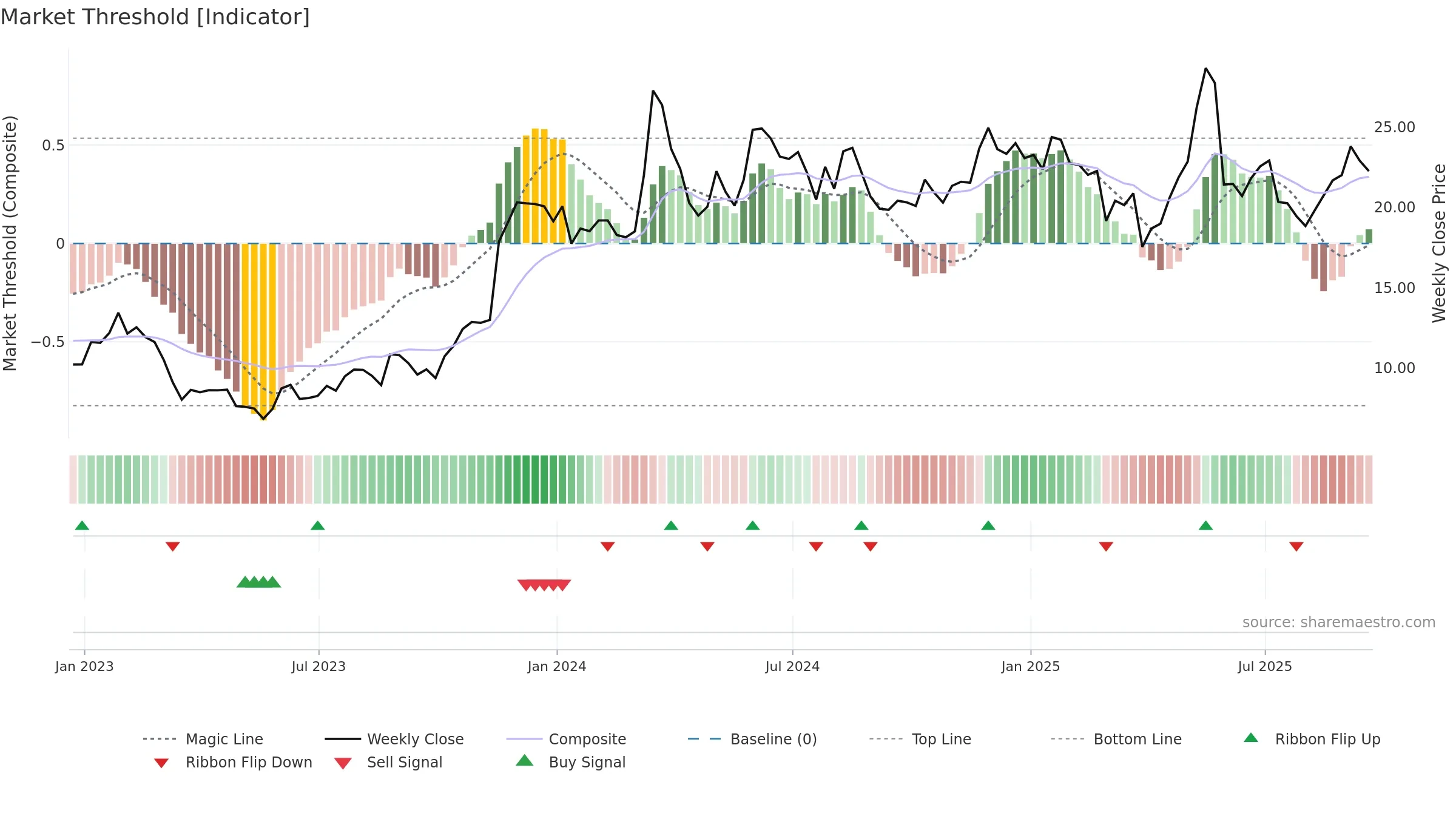Click the Ribbon Flip Up marker at Jan 2023

83,525
